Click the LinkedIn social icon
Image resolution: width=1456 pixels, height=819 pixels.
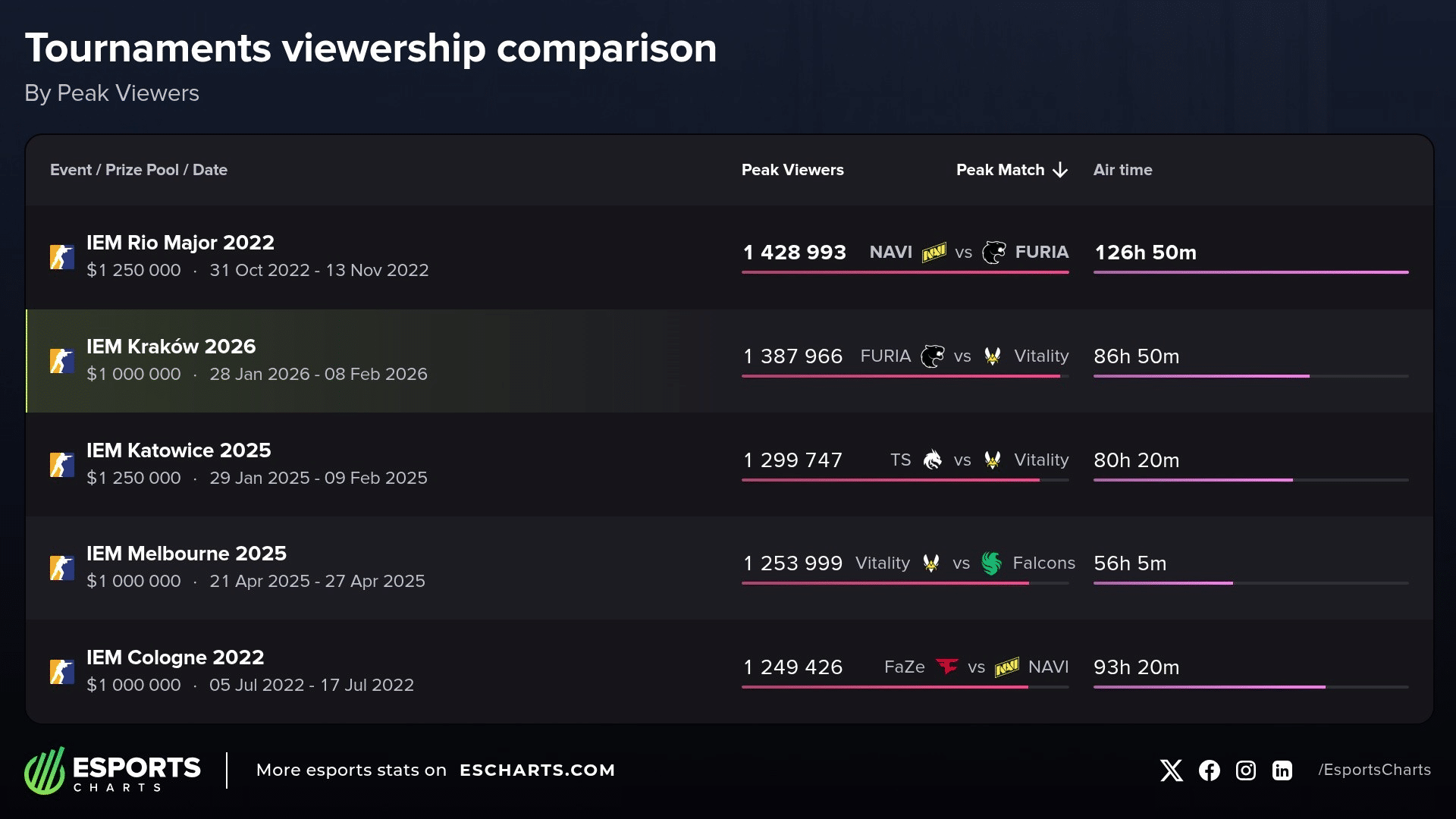(x=1282, y=770)
